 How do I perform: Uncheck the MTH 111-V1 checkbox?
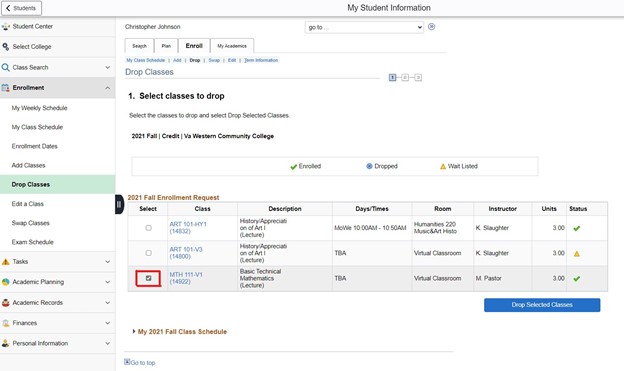[x=148, y=278]
